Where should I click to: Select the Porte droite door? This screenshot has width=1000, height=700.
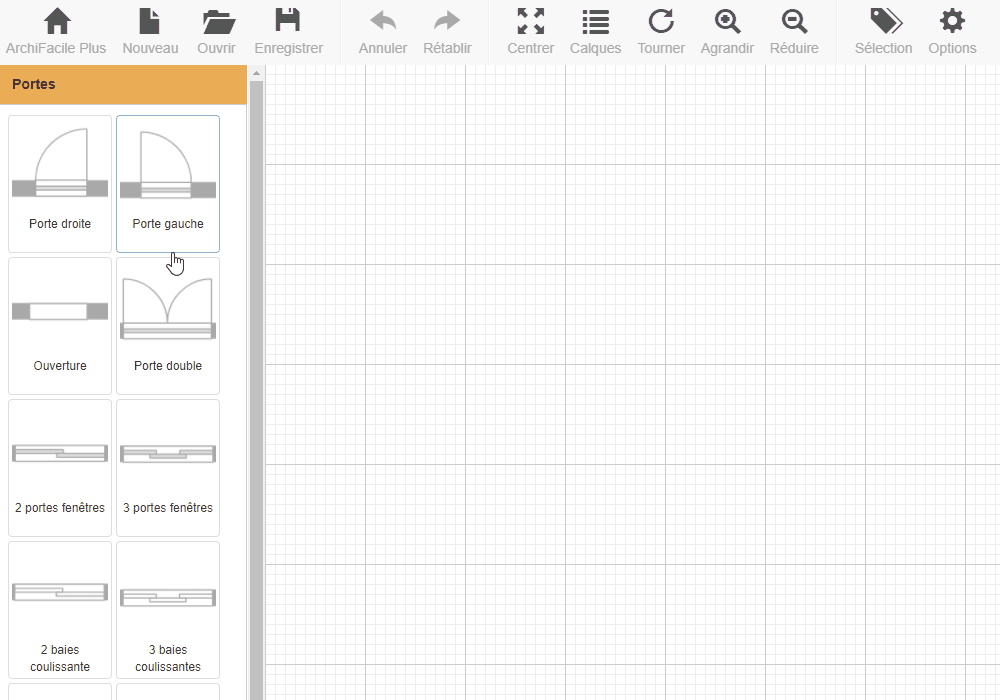click(60, 184)
